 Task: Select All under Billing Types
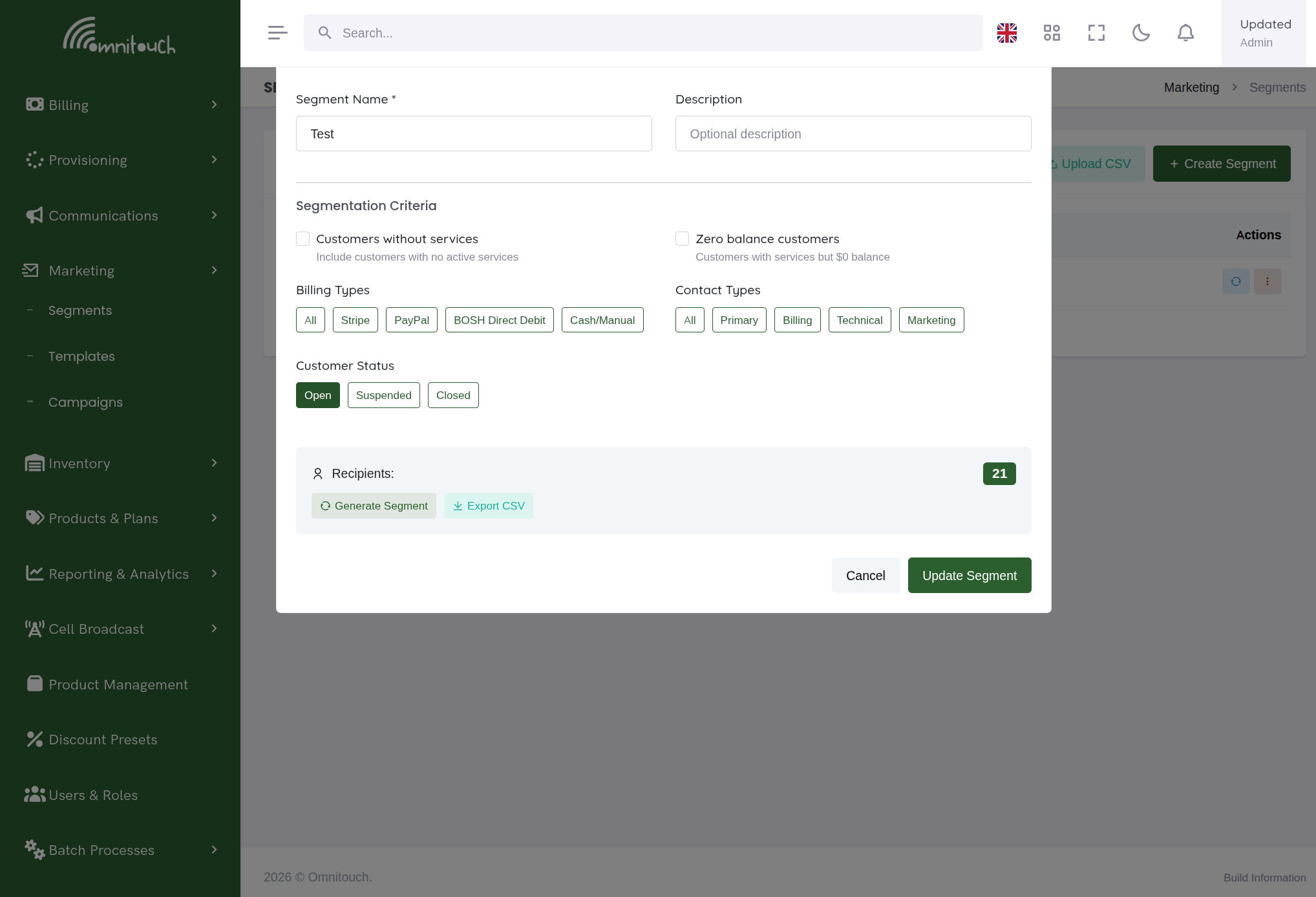click(x=310, y=320)
